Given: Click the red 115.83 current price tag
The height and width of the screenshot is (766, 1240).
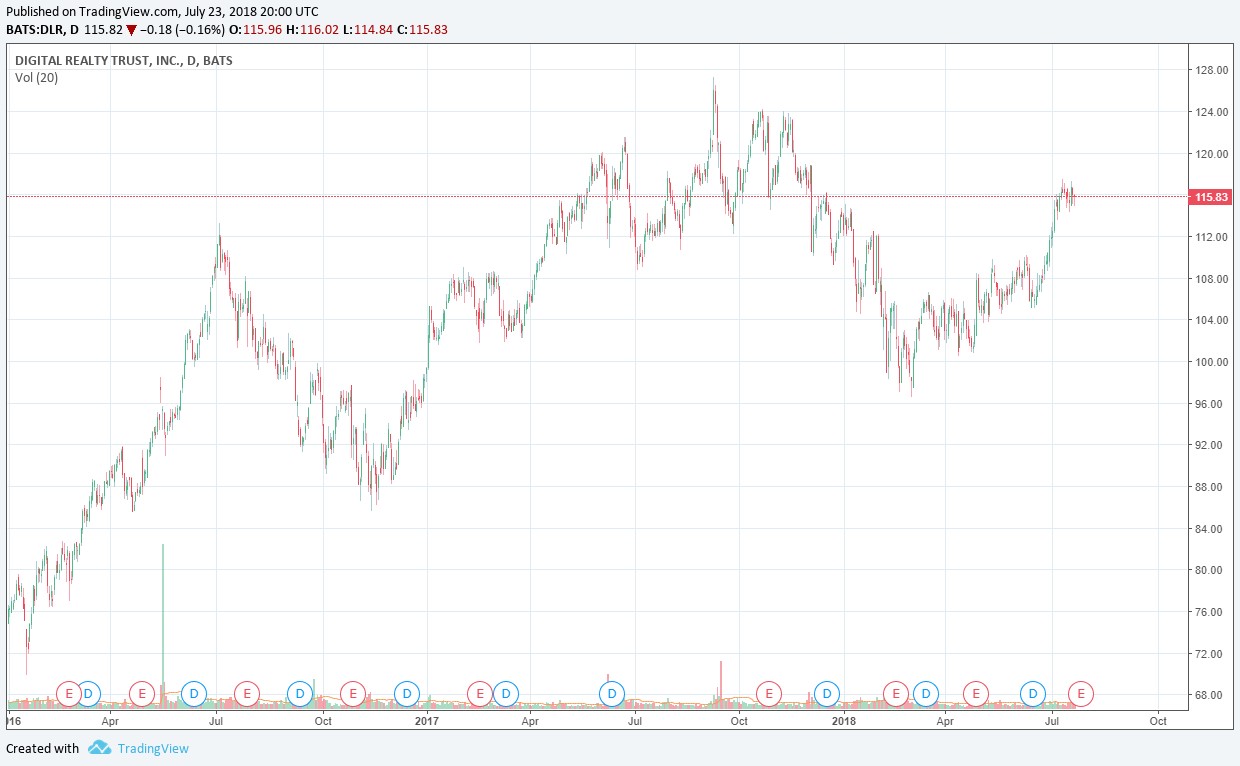Looking at the screenshot, I should [1211, 197].
